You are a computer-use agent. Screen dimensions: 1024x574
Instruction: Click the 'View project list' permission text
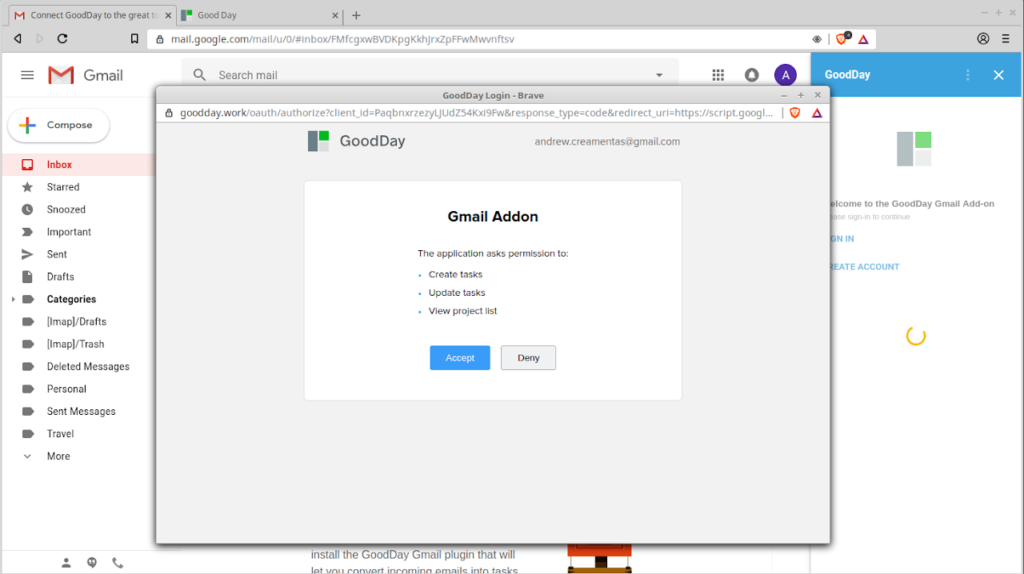462,311
